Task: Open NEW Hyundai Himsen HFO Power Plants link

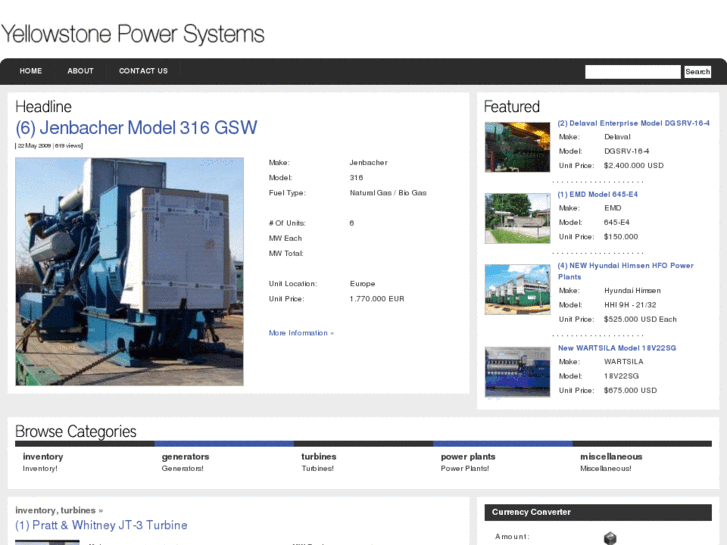Action: point(625,270)
